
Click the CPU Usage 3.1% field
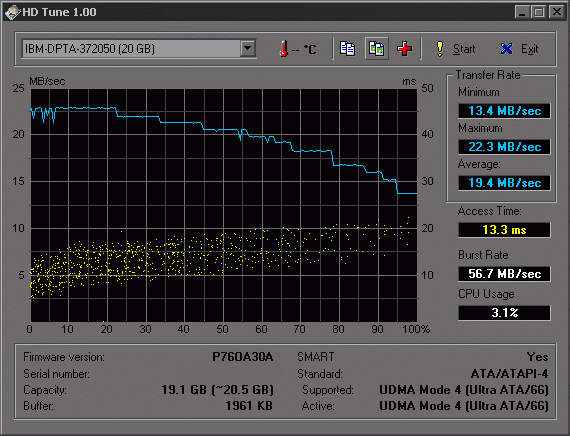point(504,313)
